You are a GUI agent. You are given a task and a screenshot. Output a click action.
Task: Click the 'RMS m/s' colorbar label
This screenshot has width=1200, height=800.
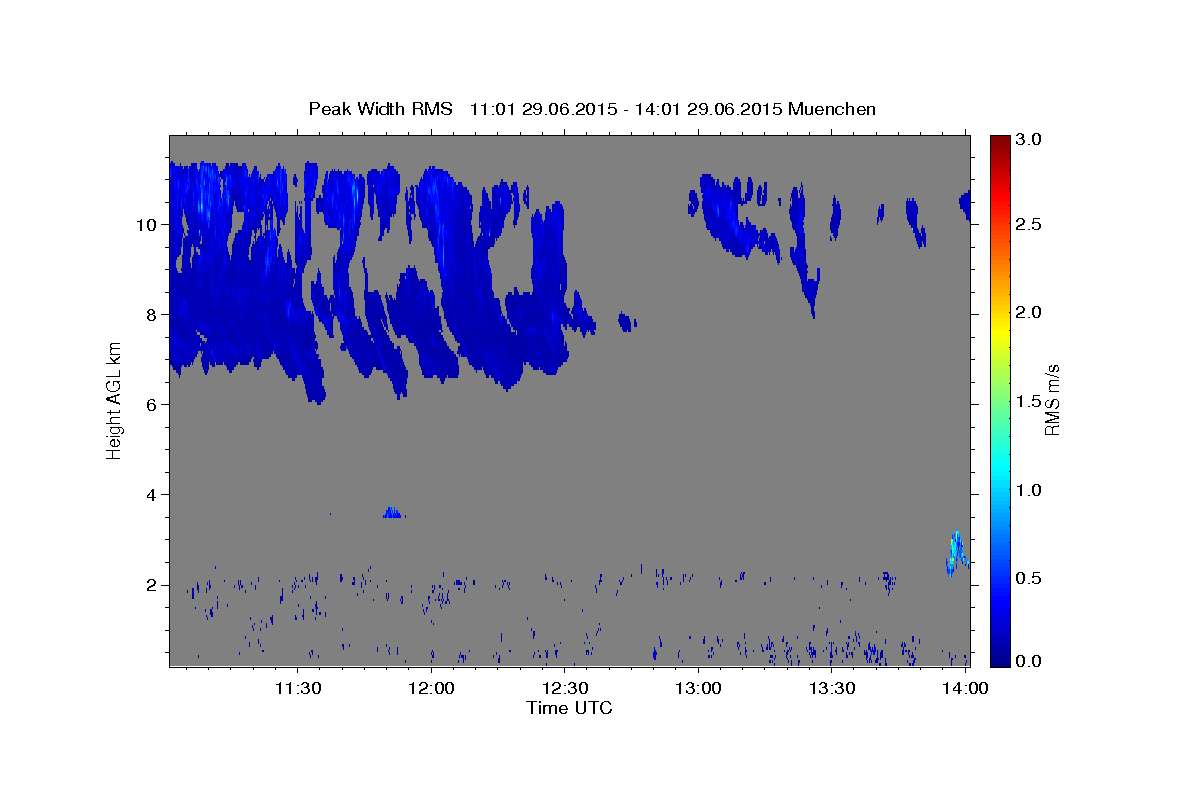point(1052,400)
